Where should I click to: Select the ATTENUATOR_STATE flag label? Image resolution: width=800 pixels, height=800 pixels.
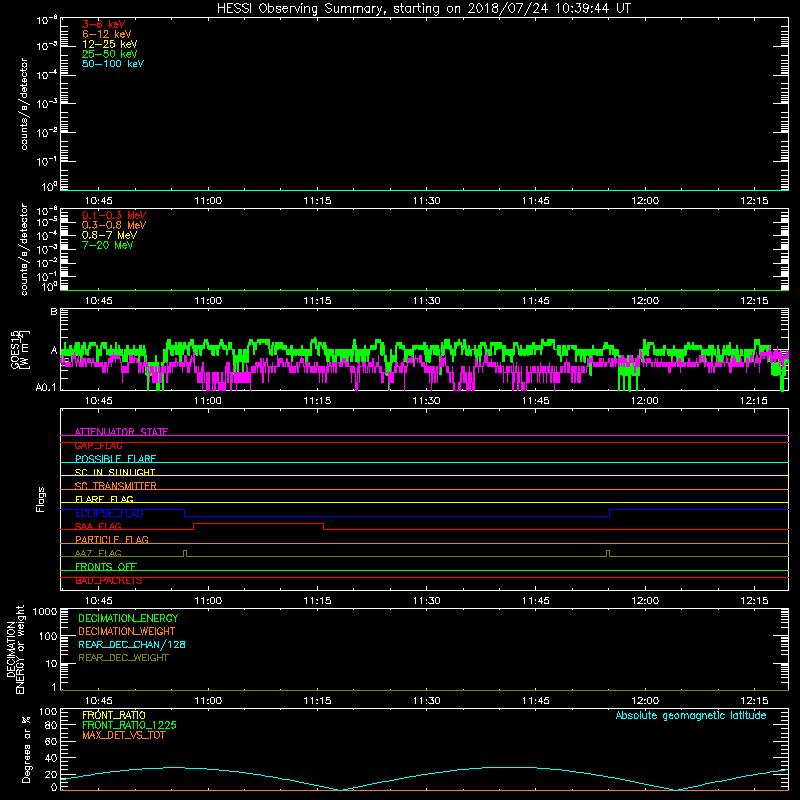click(121, 432)
